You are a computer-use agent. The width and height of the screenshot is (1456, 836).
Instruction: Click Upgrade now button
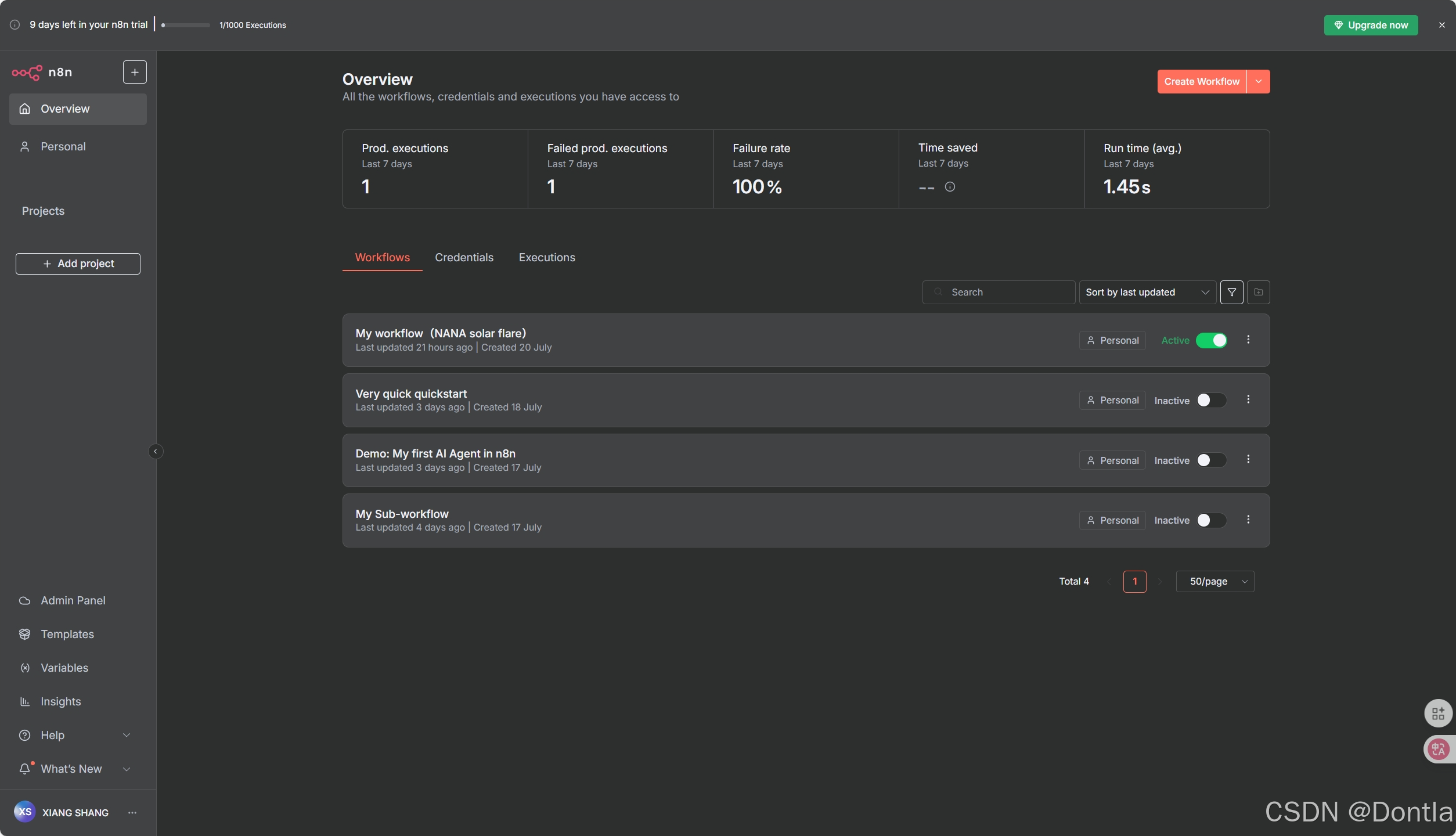click(x=1371, y=25)
